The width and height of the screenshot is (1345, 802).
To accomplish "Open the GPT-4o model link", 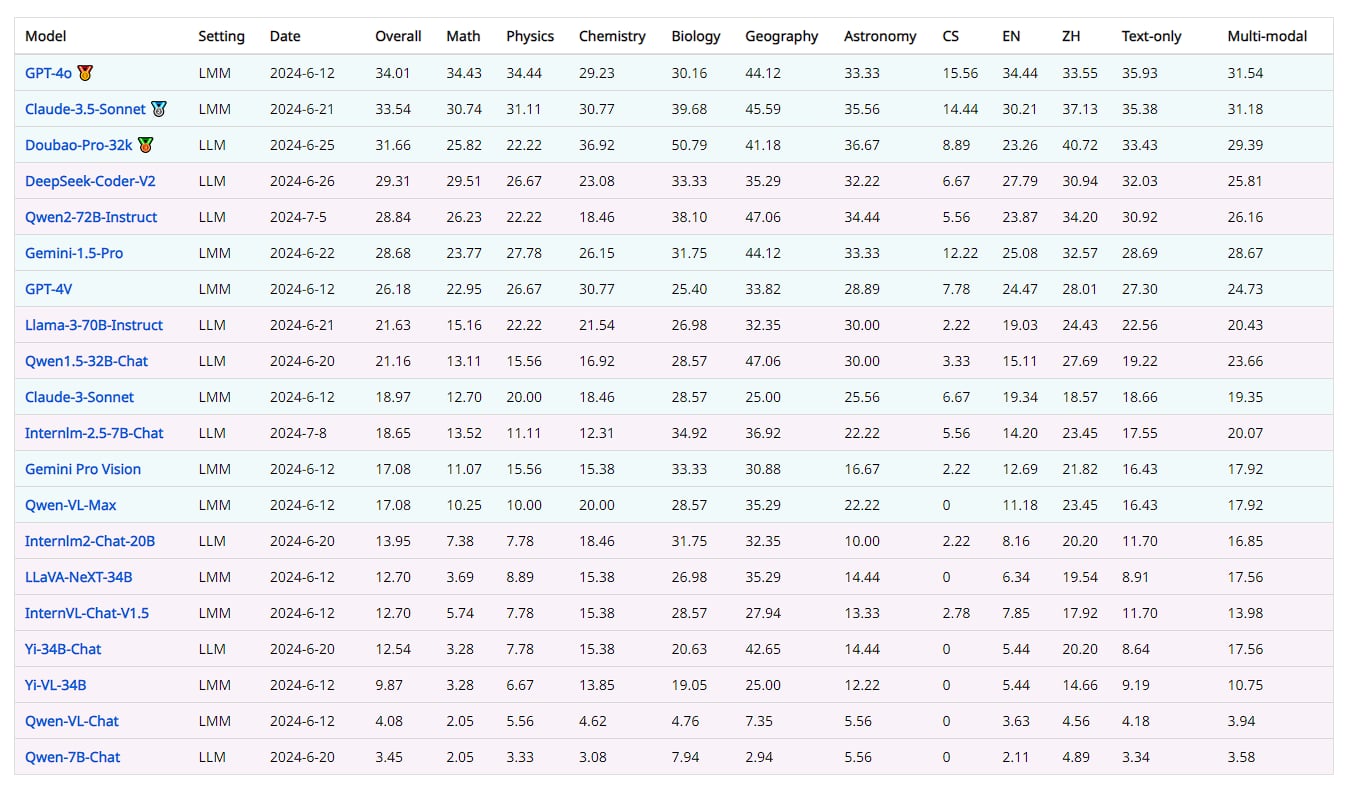I will (x=49, y=73).
